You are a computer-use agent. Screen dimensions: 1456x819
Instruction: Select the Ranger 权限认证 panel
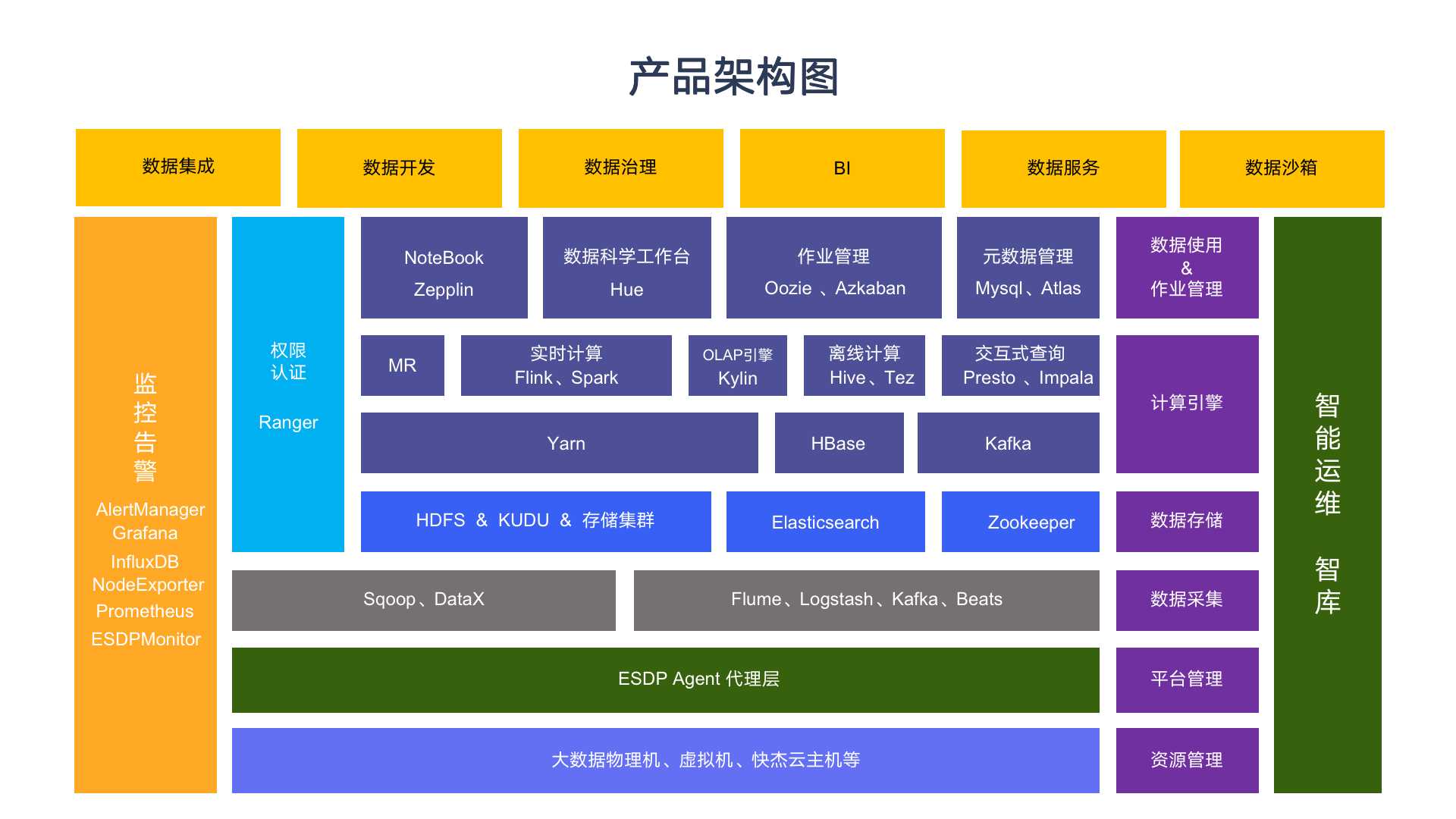287,384
